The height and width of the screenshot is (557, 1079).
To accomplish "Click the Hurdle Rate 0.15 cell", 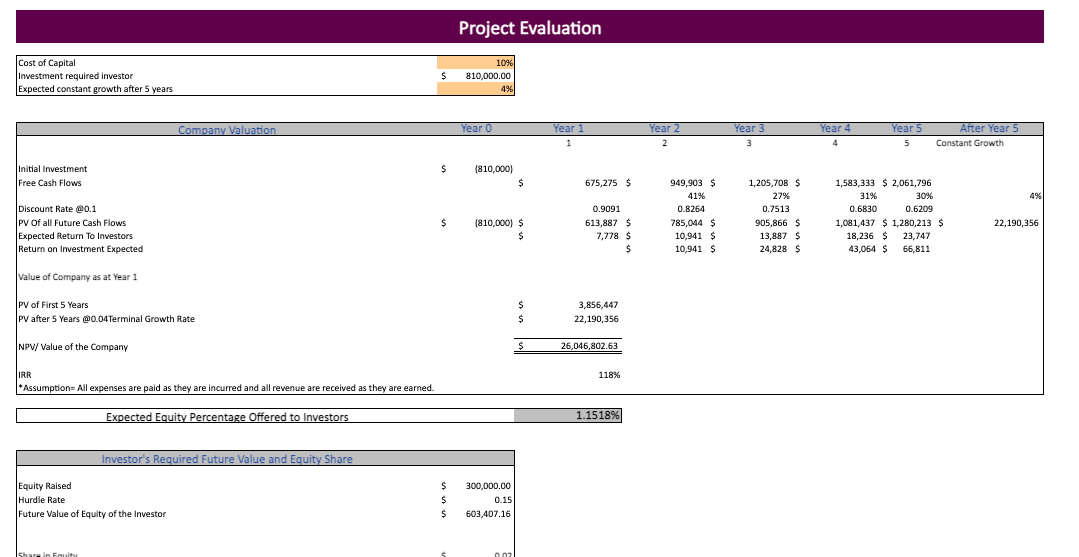I will 502,500.
